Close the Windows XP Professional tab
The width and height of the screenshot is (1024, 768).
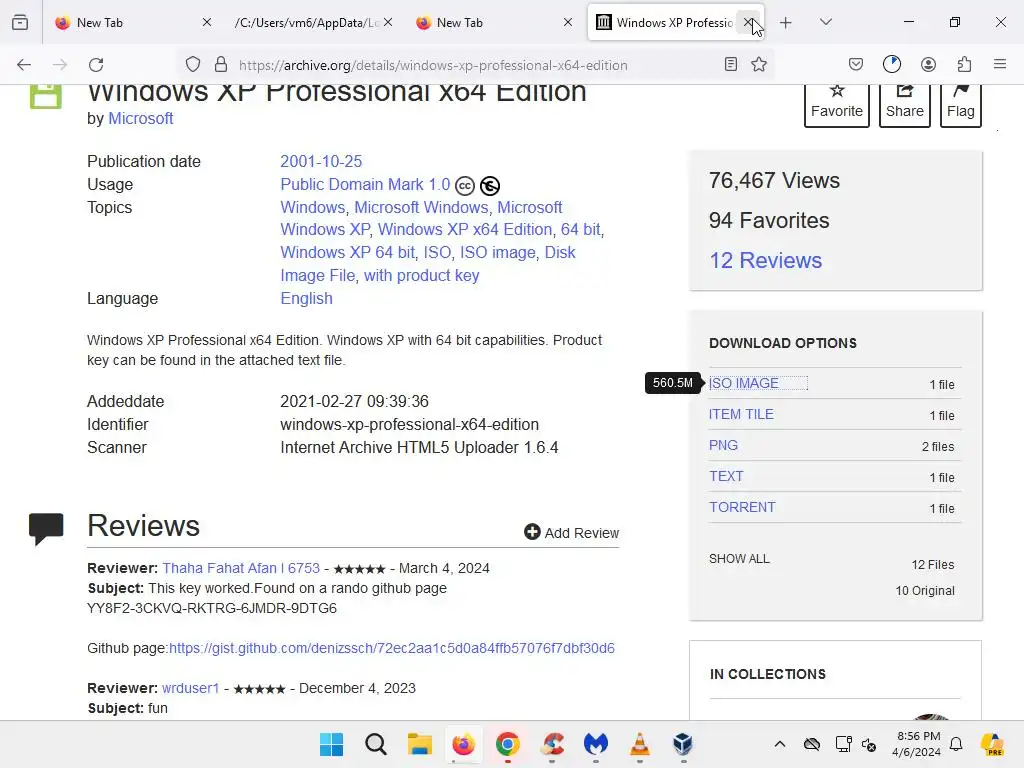pos(748,22)
